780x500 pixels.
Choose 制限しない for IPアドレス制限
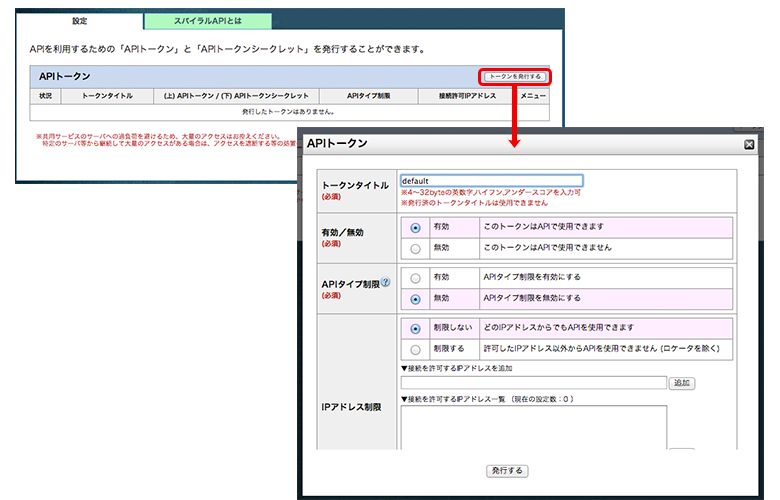coord(415,328)
